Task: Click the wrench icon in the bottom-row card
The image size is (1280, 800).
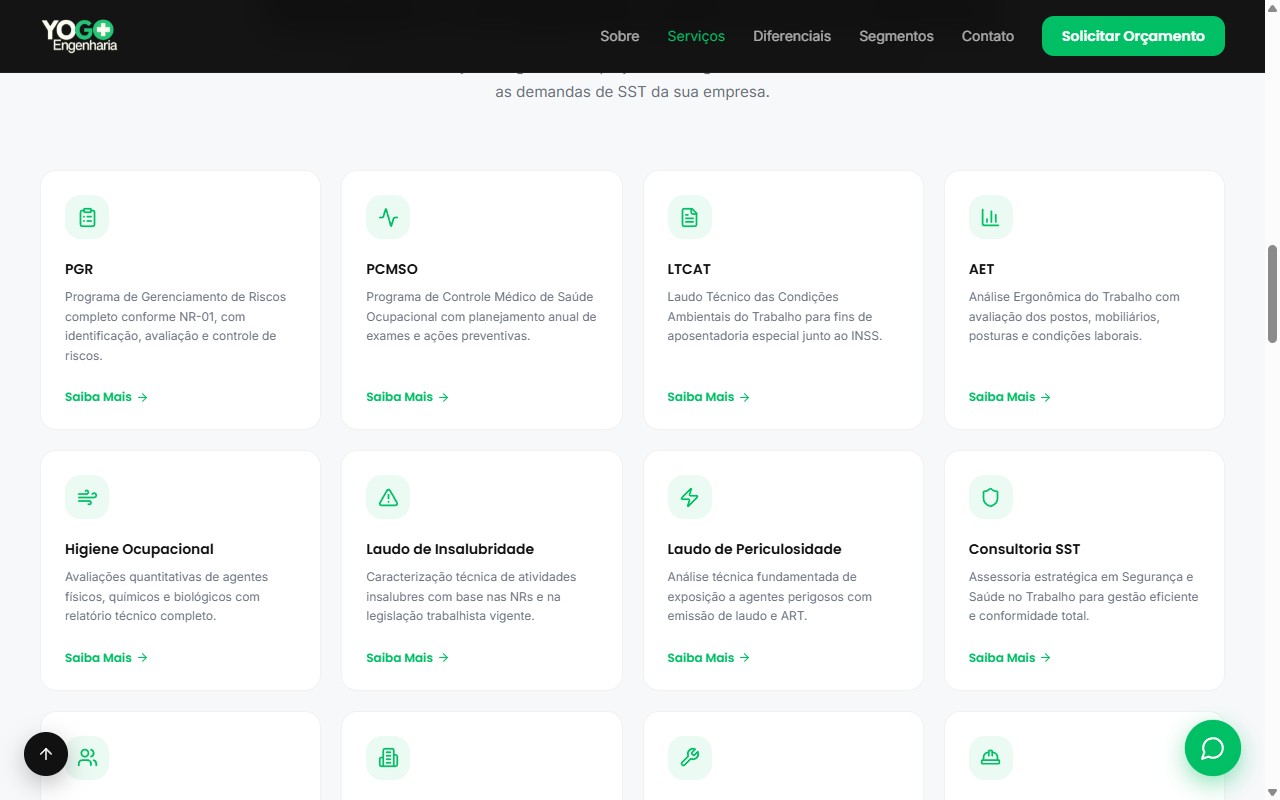Action: point(689,758)
